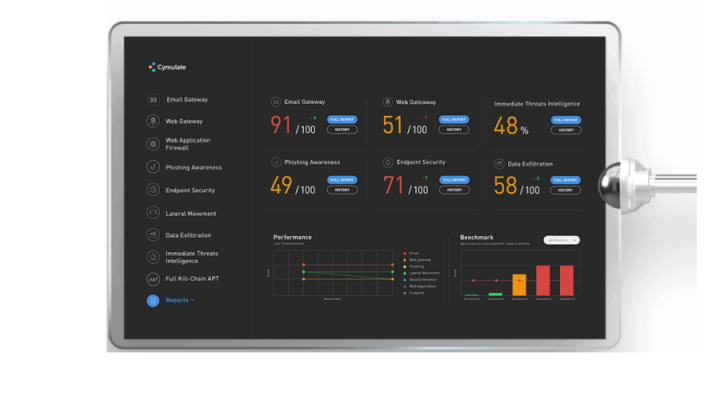This screenshot has width=720, height=400.
Task: Click the Data Exfiltration sidebar icon
Action: (153, 235)
